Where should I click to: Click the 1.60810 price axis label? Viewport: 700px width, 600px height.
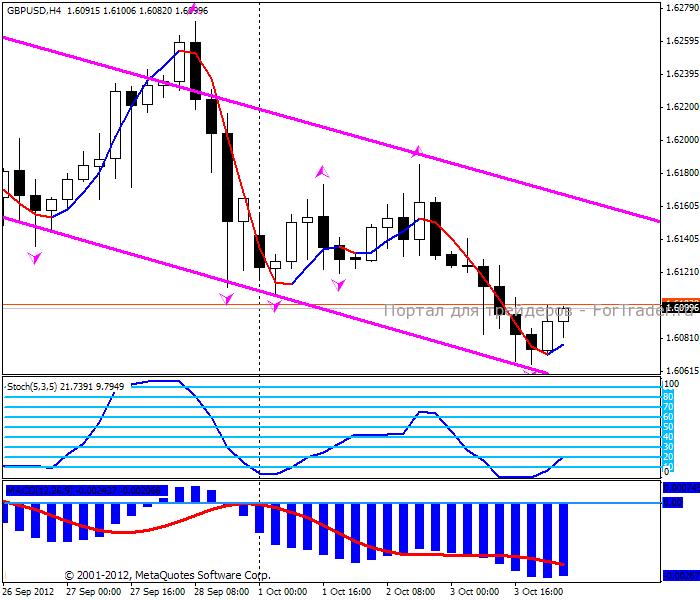click(x=682, y=338)
